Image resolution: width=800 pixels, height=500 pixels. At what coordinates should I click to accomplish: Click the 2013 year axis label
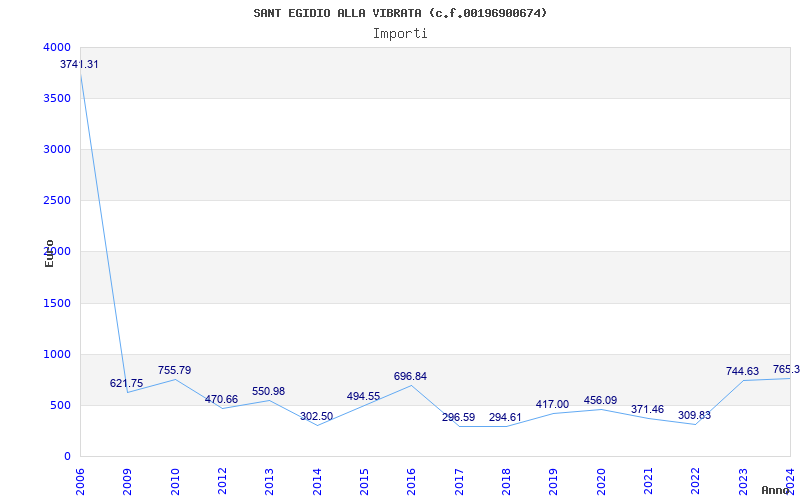click(269, 482)
